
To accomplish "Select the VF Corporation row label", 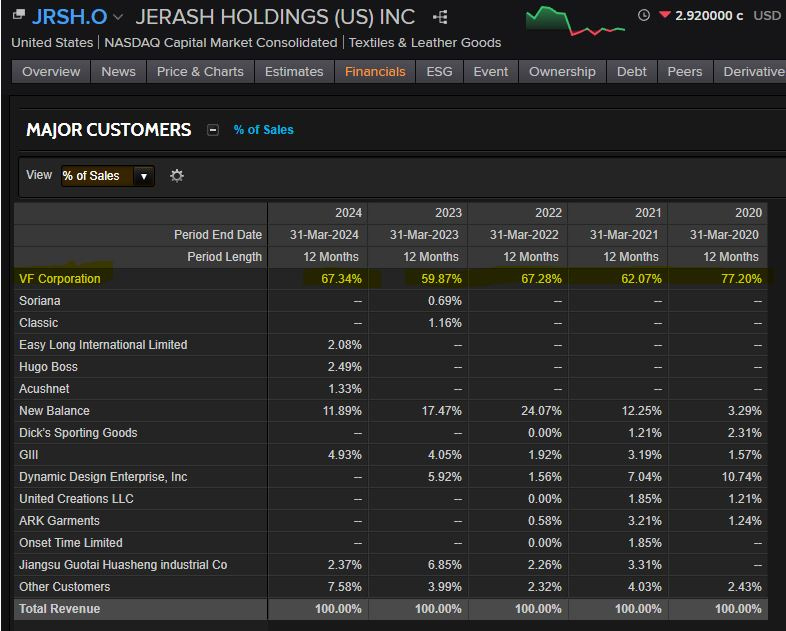I will click(x=60, y=279).
